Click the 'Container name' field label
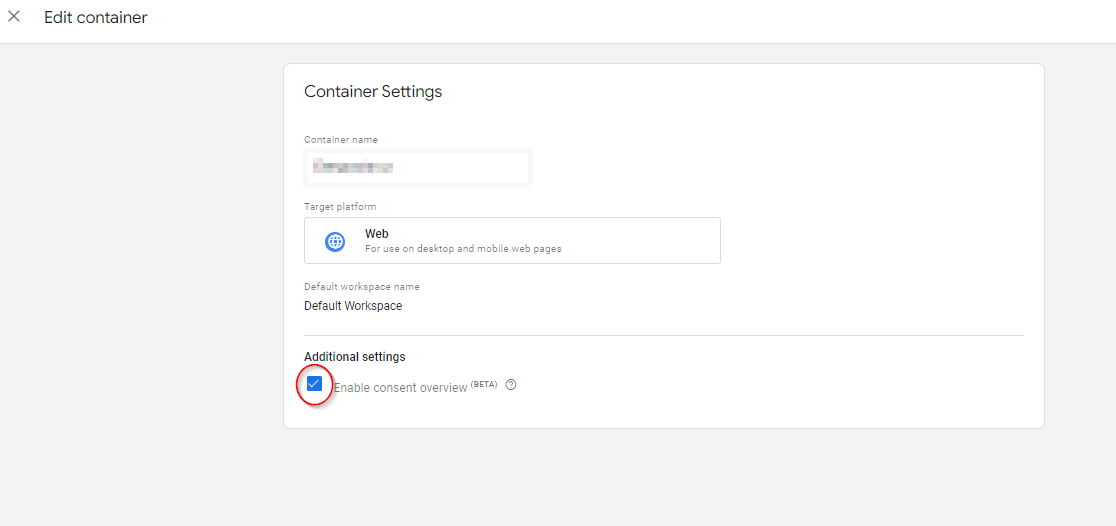Image resolution: width=1116 pixels, height=526 pixels. pyautogui.click(x=341, y=140)
